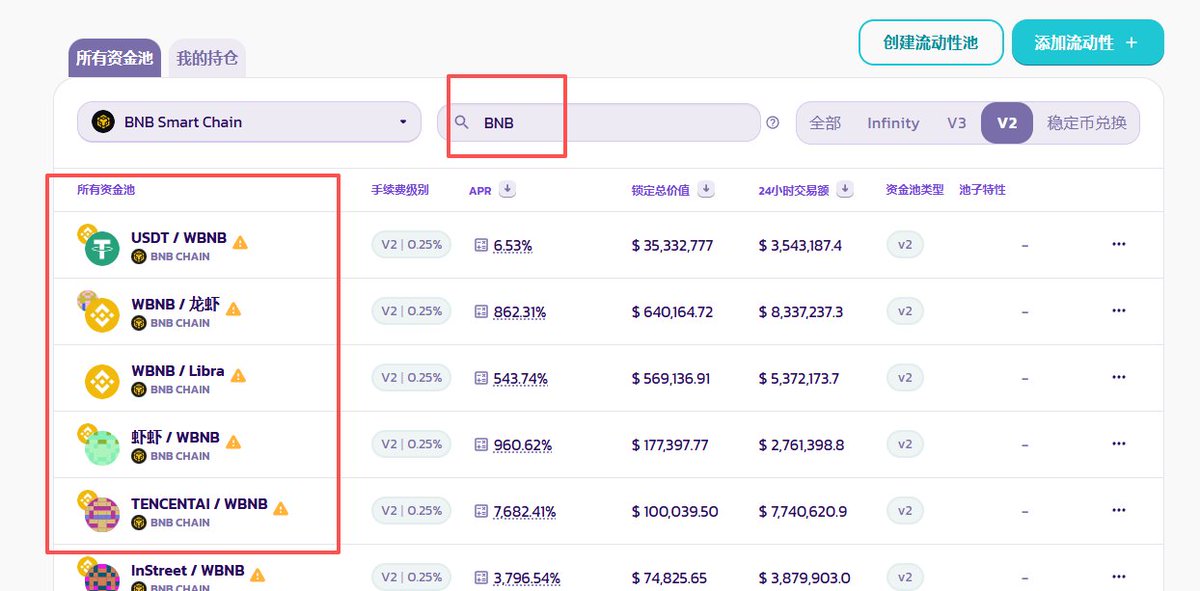
Task: Click warning icon next to USDT / WBNB
Action: click(x=240, y=242)
